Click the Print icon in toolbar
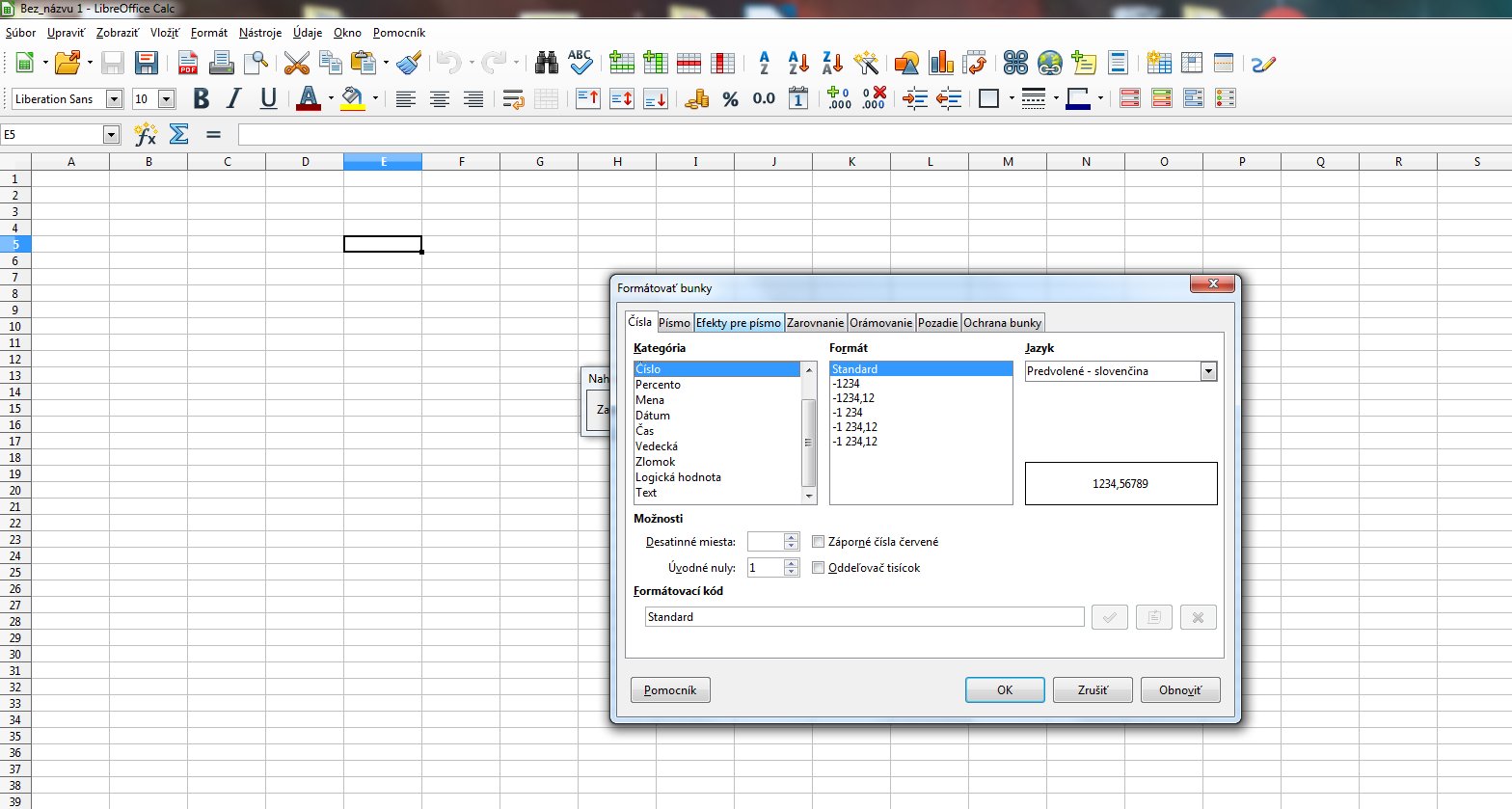The height and width of the screenshot is (809, 1512). pyautogui.click(x=222, y=64)
